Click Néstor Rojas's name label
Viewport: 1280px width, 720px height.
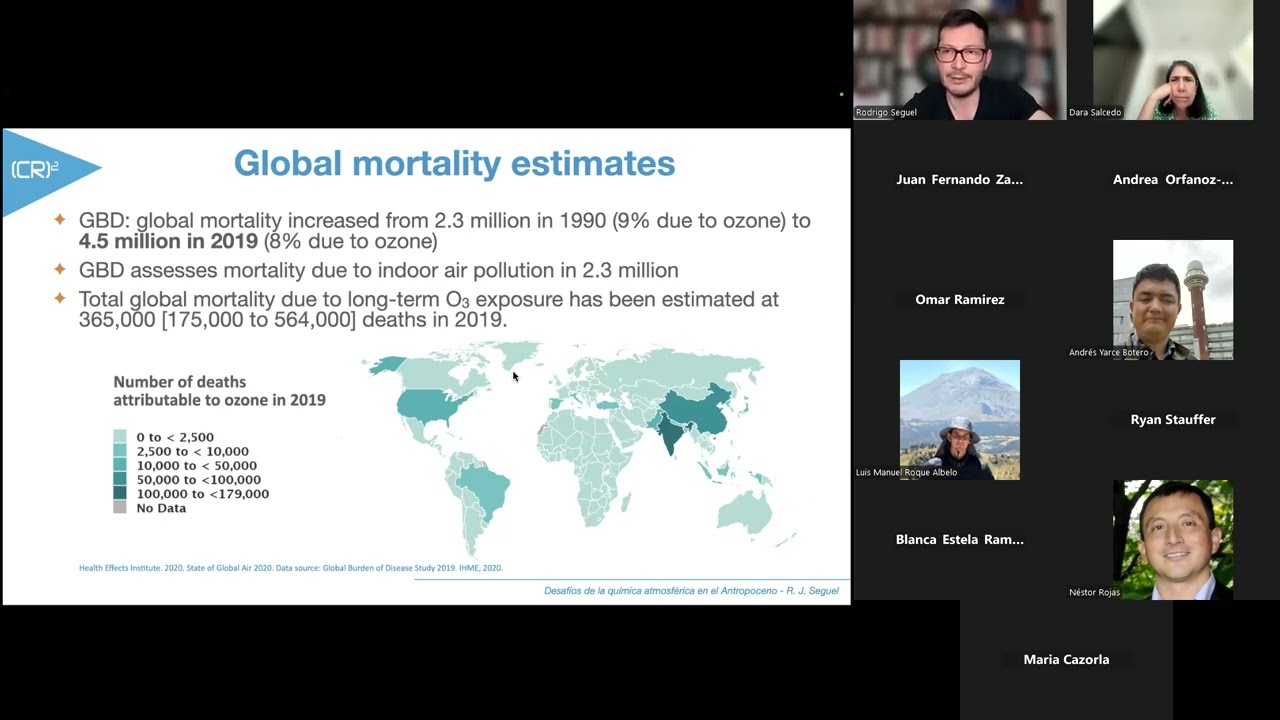(1094, 593)
